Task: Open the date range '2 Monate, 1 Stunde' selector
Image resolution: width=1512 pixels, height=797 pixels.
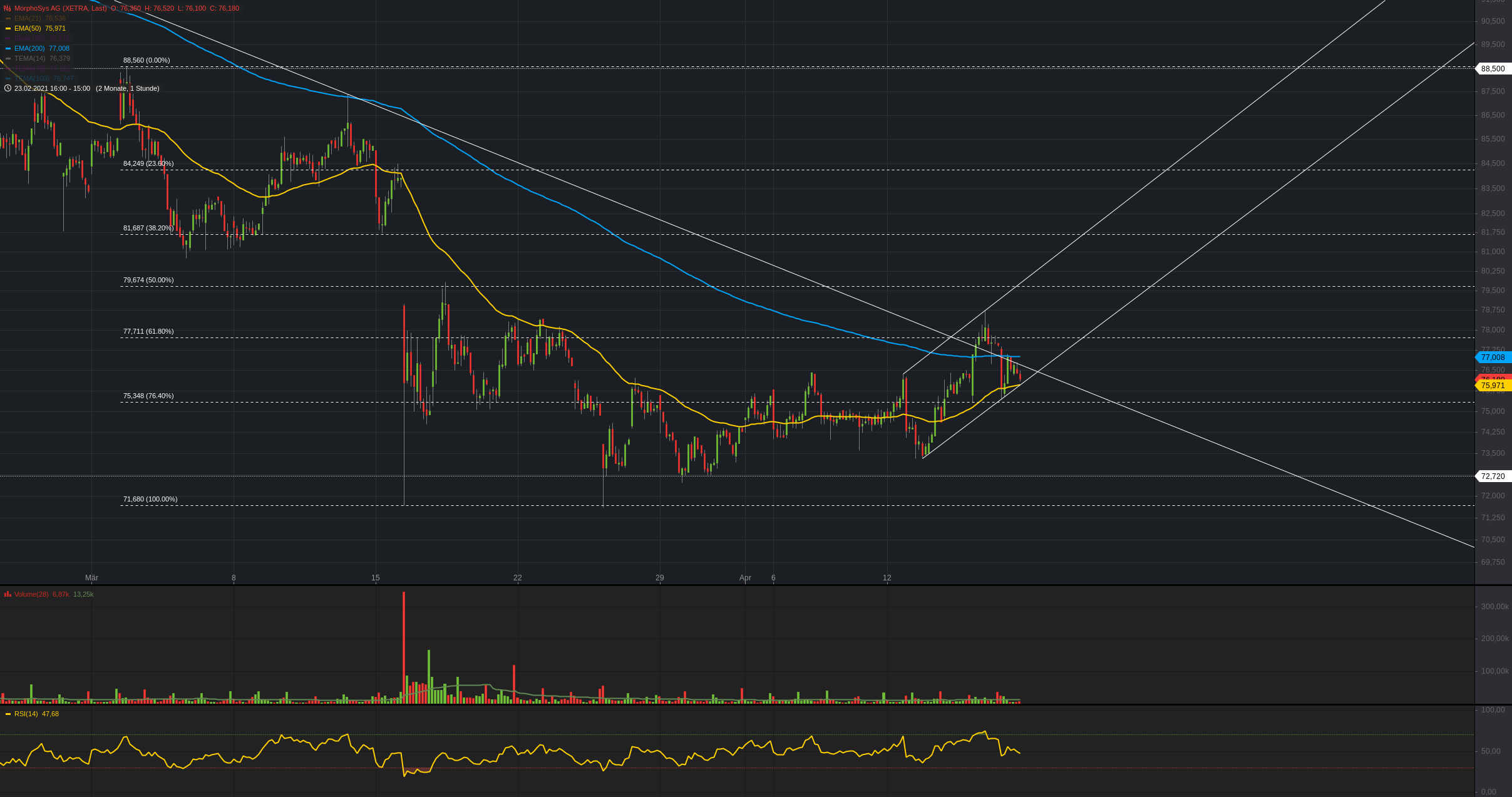Action: click(127, 88)
